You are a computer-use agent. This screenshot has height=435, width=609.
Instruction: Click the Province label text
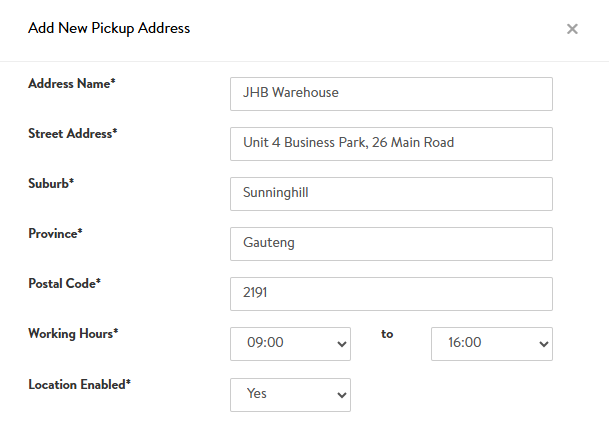[x=55, y=234]
